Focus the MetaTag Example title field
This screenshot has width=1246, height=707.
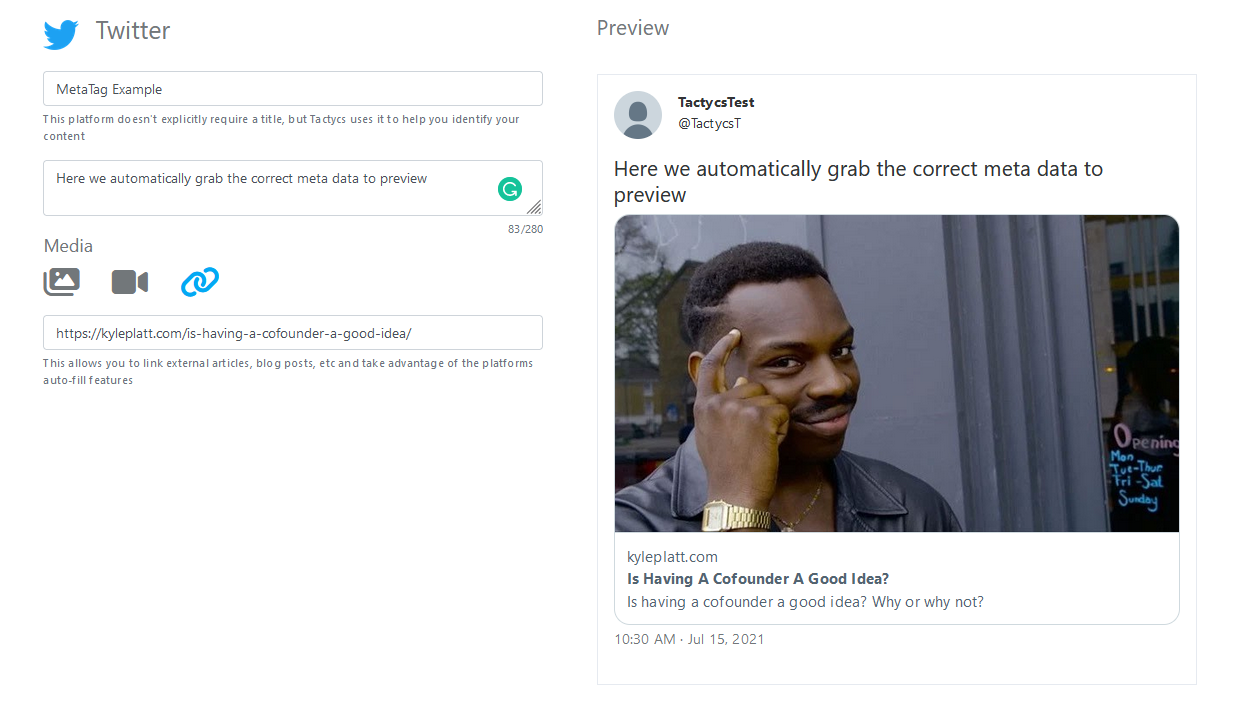tap(293, 89)
